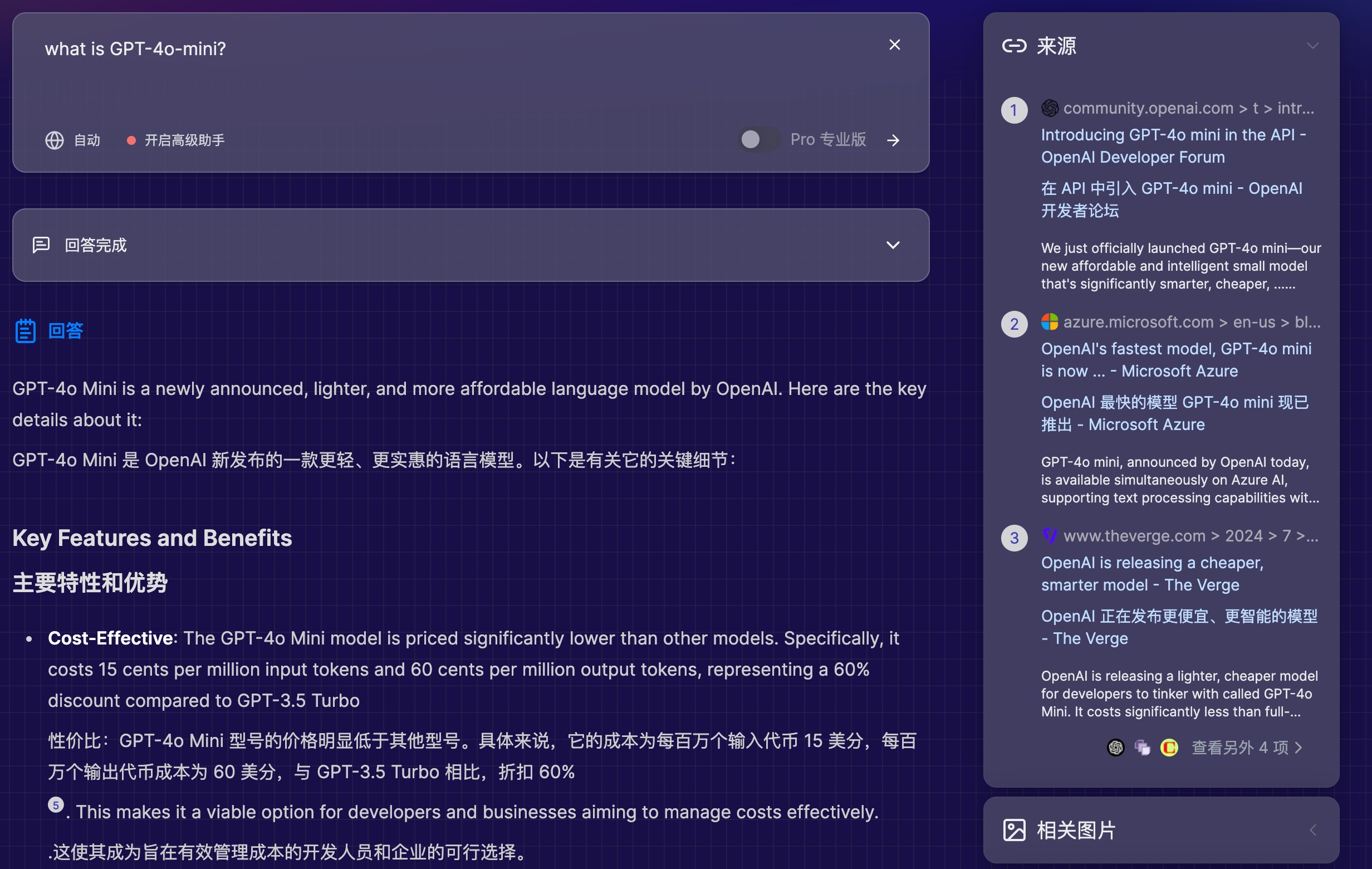This screenshot has height=869, width=1372.
Task: Open azure.microsoft.com source URL
Action: coord(1192,321)
